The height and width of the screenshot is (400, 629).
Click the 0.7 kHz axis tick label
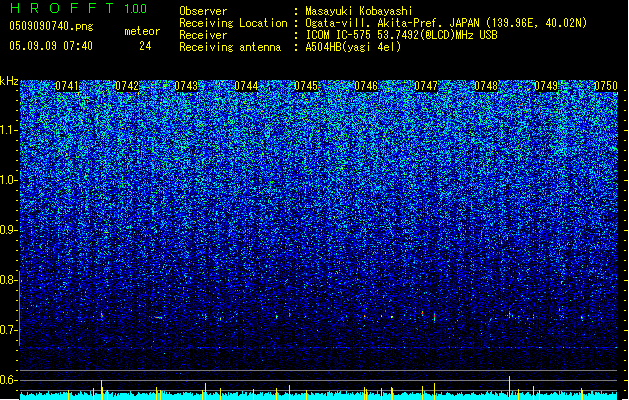click(9, 330)
